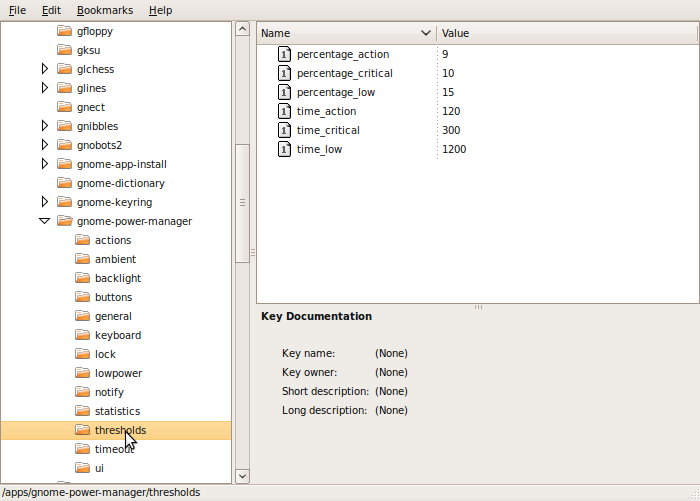This screenshot has height=501, width=700.
Task: Click the Key Documentation heading
Action: (x=316, y=316)
